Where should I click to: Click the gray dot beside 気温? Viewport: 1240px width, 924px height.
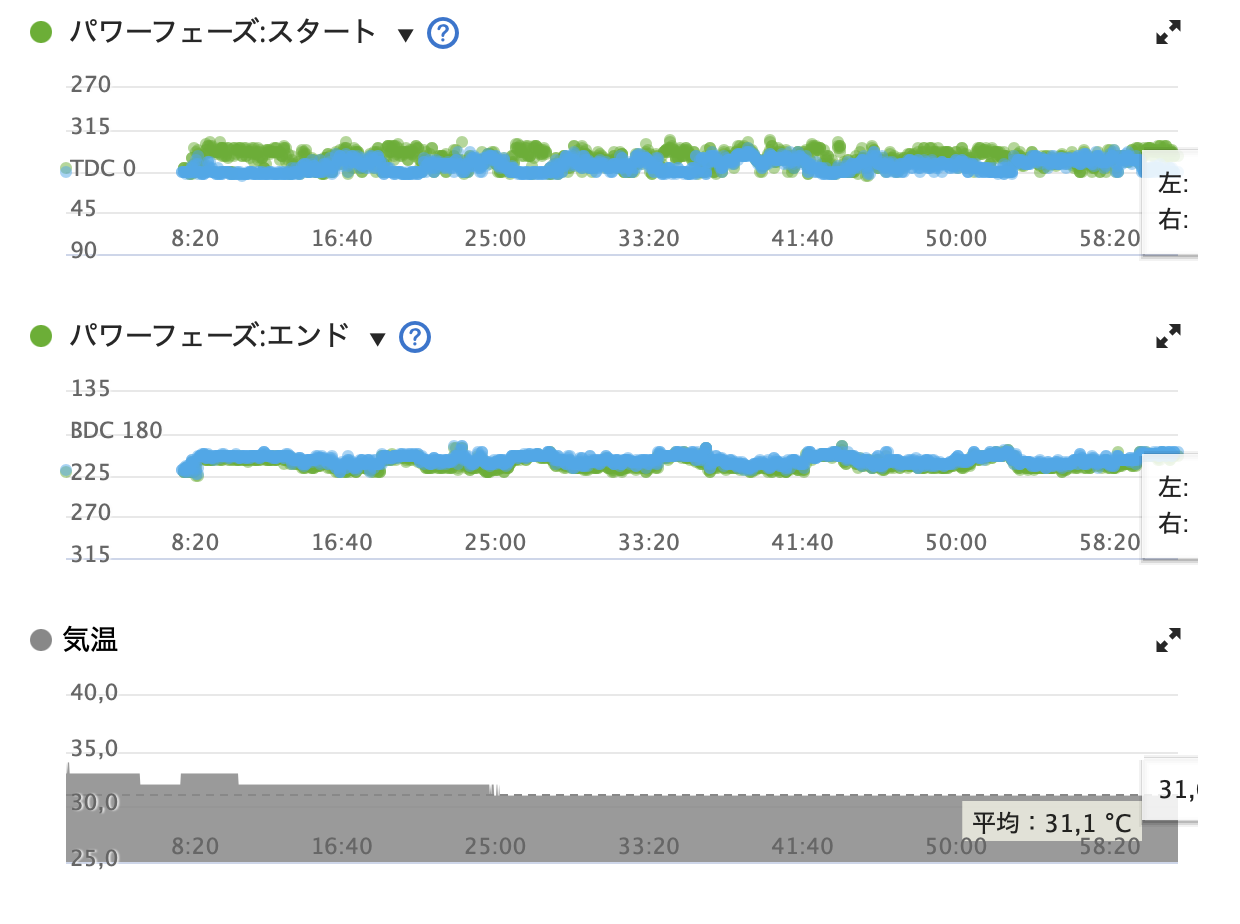[41, 640]
